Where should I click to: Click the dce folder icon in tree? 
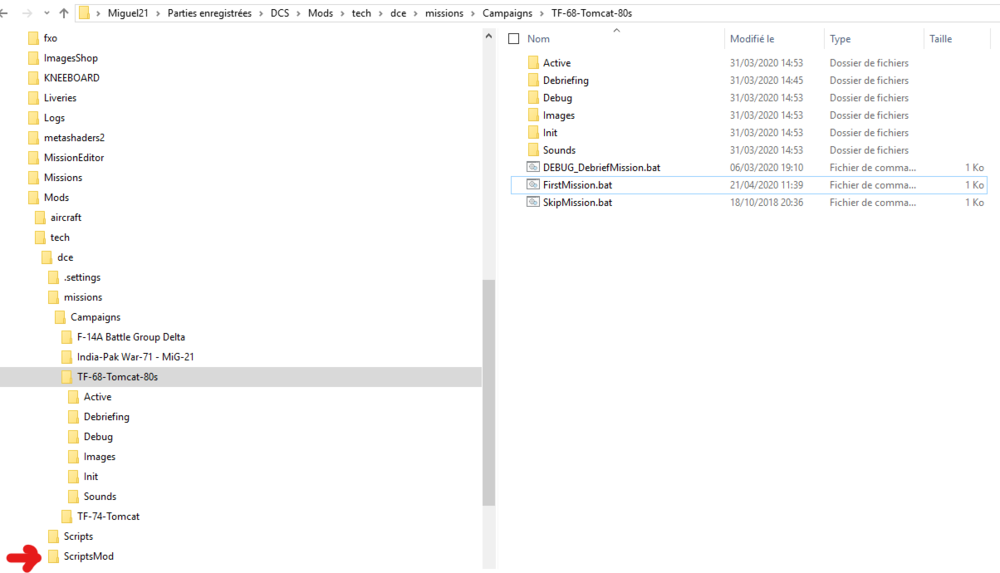[x=47, y=257]
